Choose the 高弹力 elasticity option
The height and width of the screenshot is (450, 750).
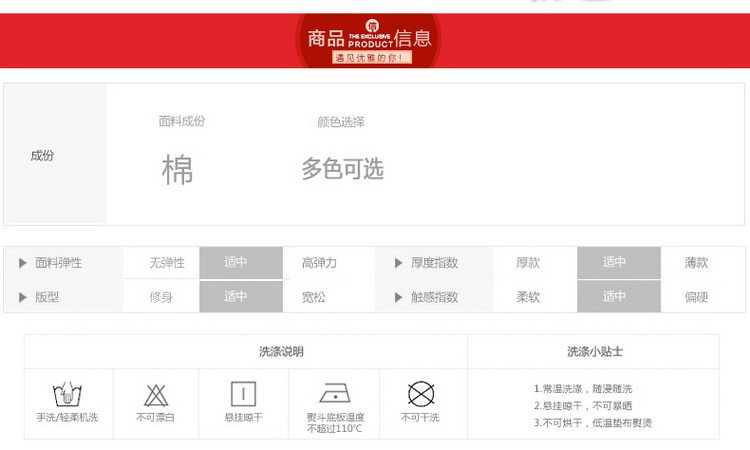(x=319, y=263)
